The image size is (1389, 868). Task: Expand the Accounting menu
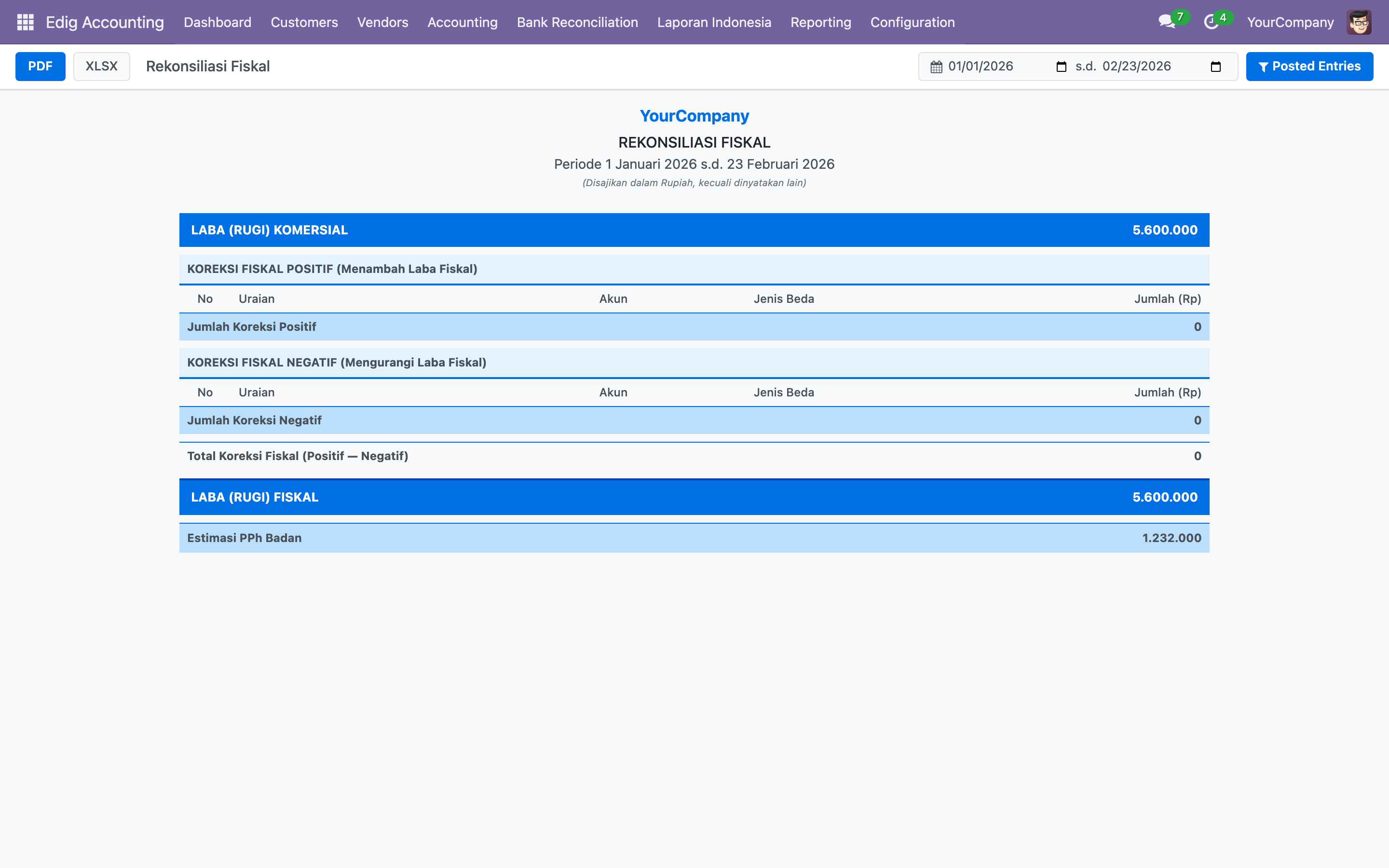(462, 22)
